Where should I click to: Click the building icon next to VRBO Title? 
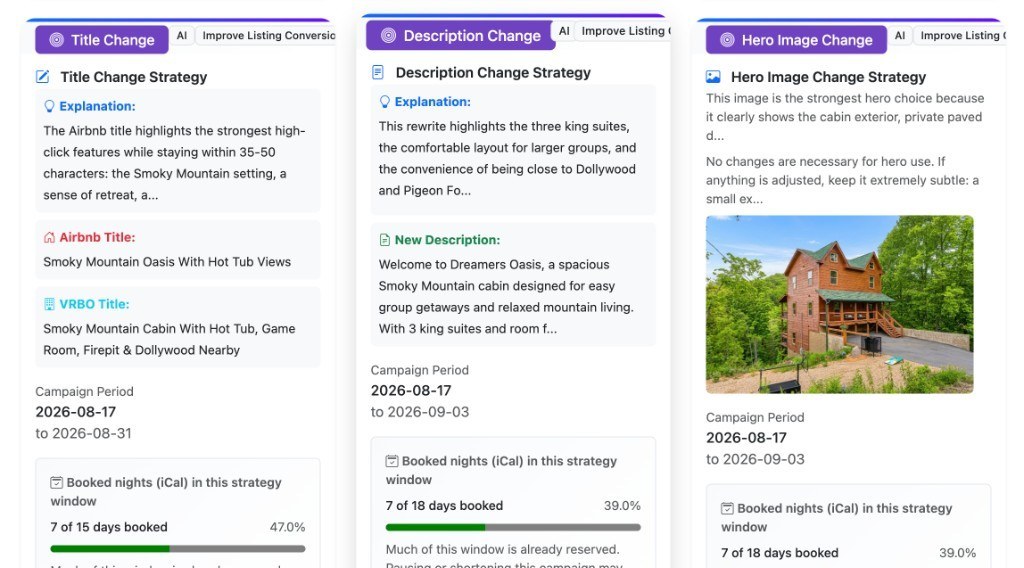pyautogui.click(x=49, y=304)
